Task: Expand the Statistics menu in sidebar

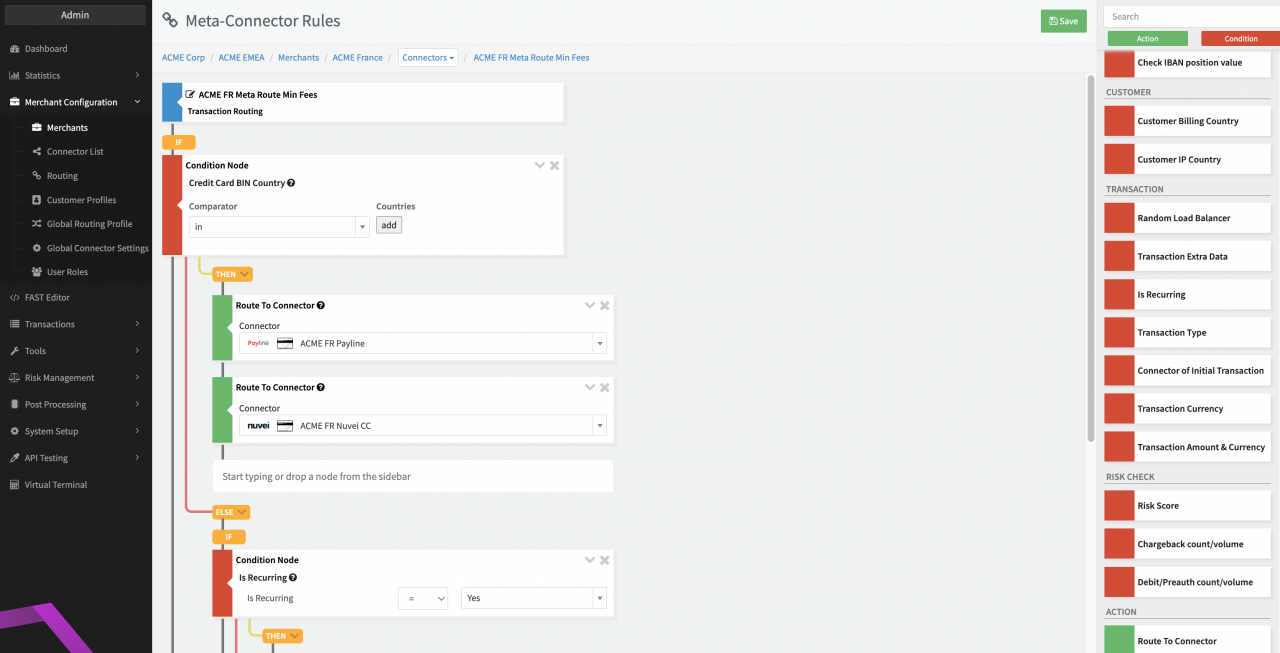Action: pyautogui.click(x=75, y=75)
